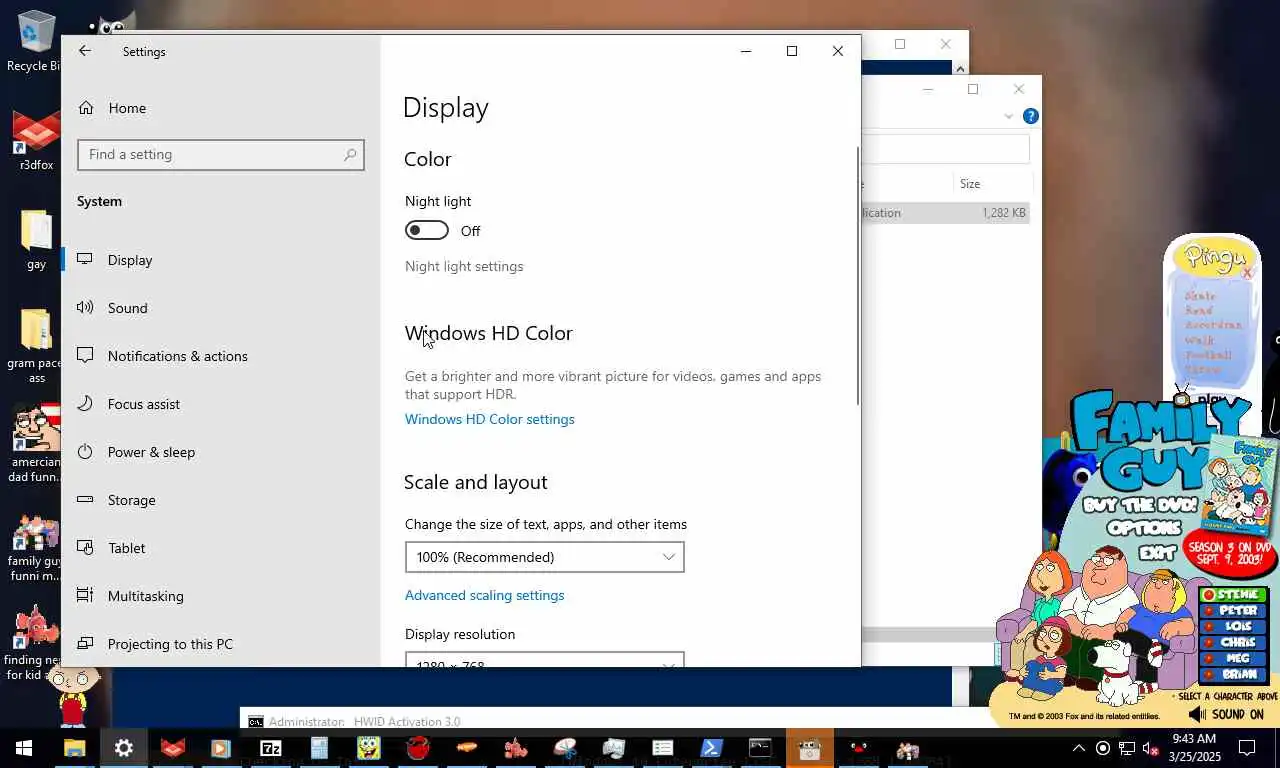The height and width of the screenshot is (768, 1280).
Task: Open the 7-Zip taskbar icon
Action: 271,748
